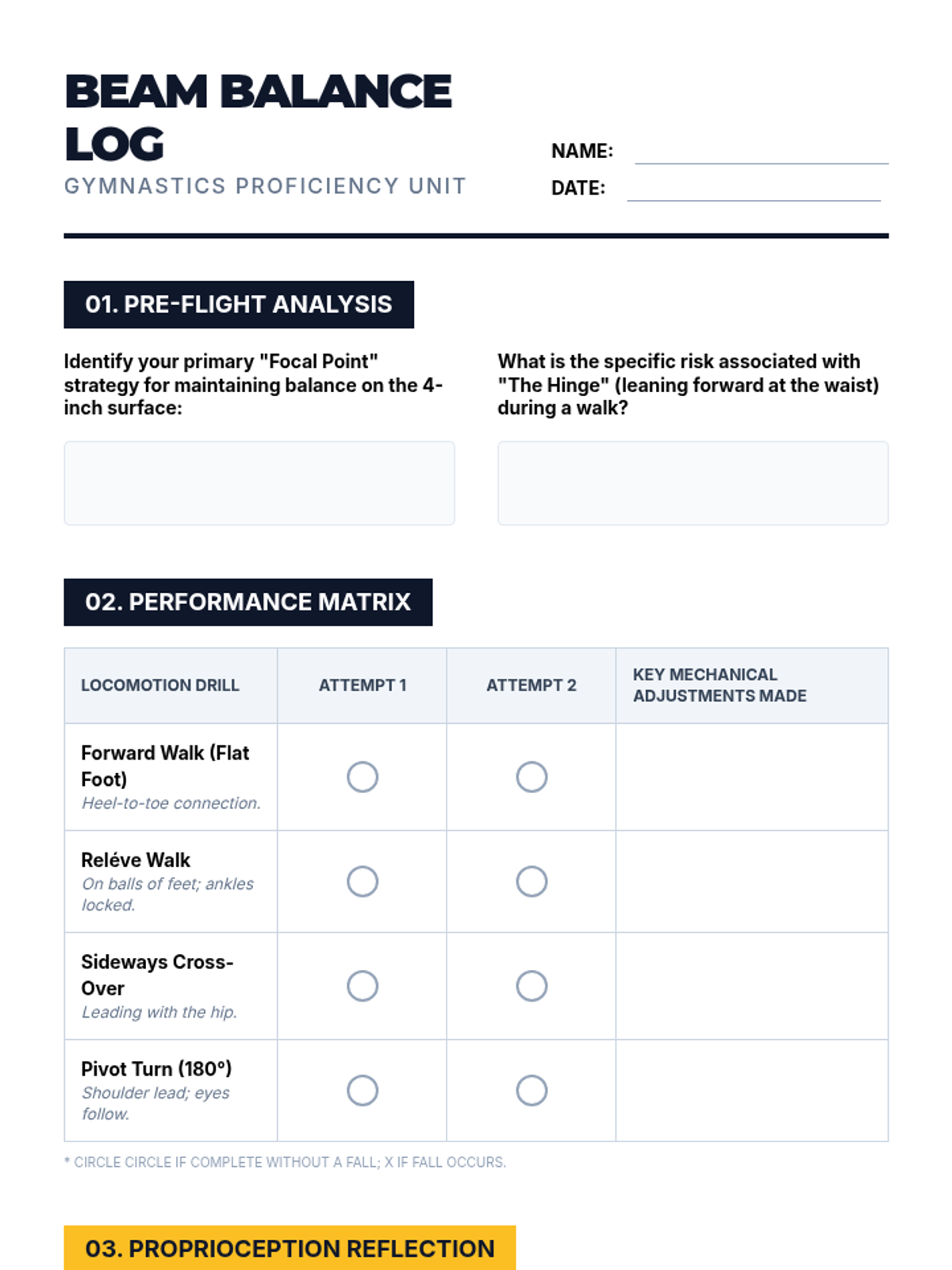Mark Forward Walk Attempt 1 circle
This screenshot has width=952, height=1270.
pyautogui.click(x=363, y=777)
